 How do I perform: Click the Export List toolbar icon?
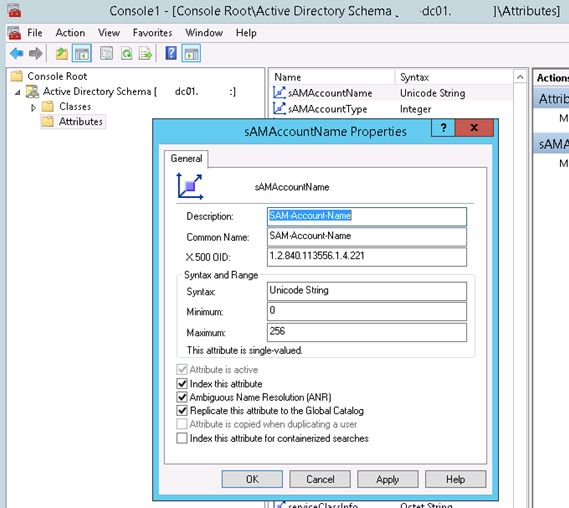pos(146,54)
